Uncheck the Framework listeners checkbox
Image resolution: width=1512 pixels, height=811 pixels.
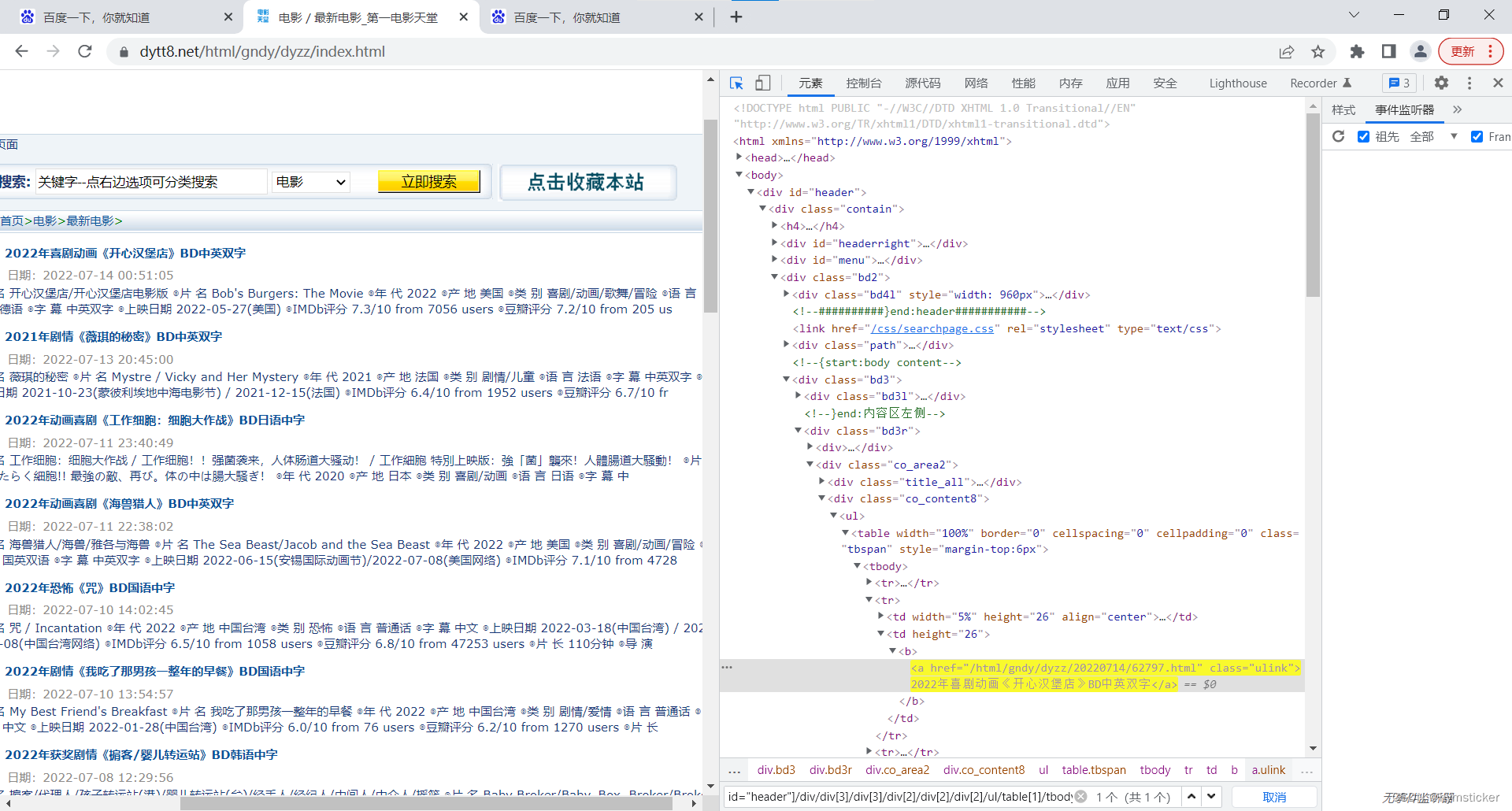coord(1478,136)
